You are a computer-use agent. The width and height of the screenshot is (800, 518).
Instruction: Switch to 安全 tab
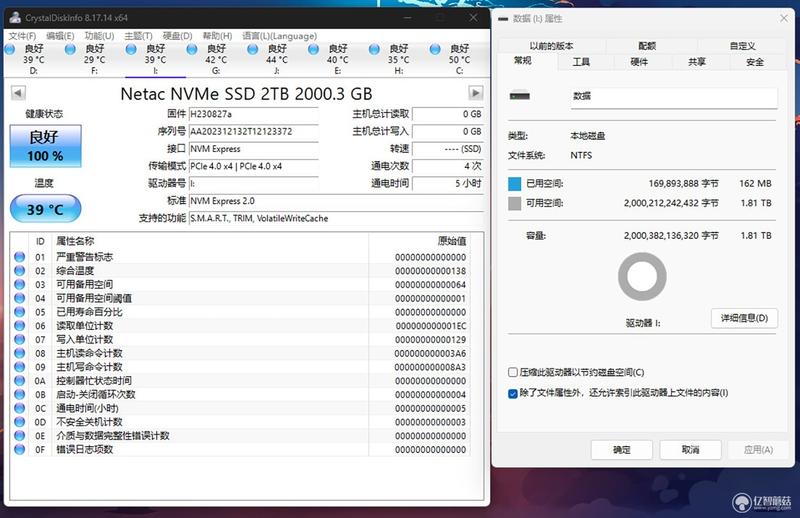coord(755,62)
